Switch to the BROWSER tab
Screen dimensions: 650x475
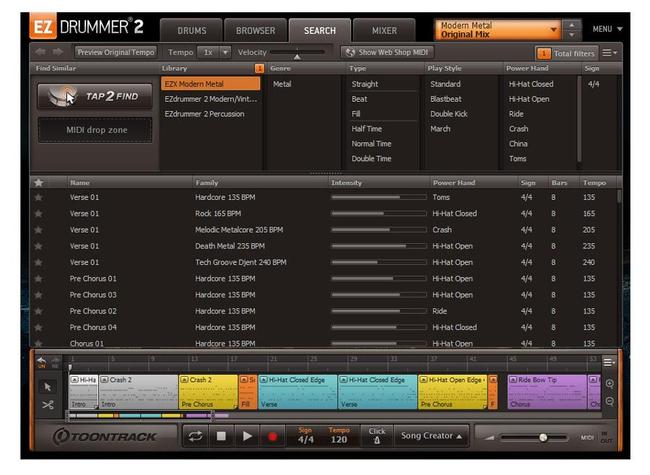coord(255,31)
